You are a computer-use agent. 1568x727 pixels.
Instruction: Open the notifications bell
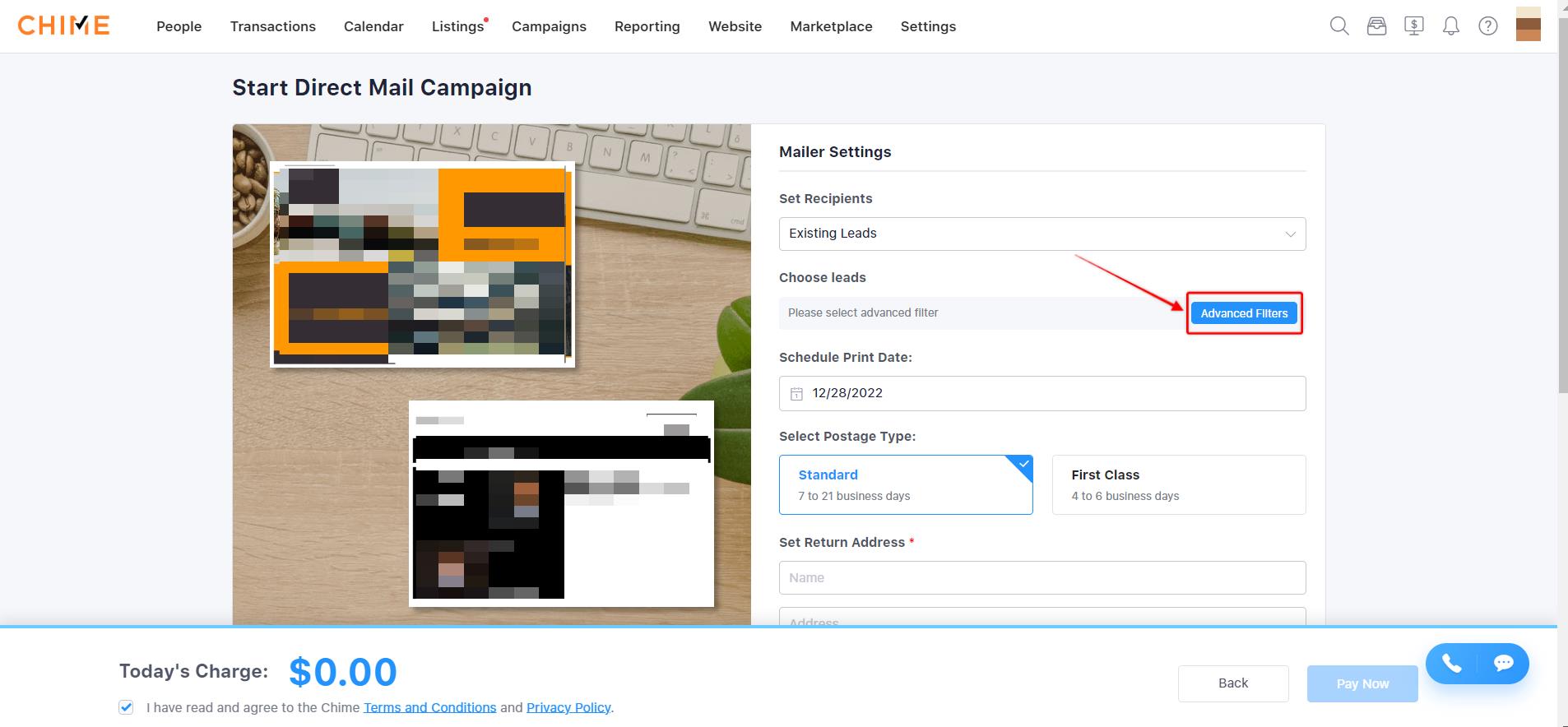coord(1451,26)
